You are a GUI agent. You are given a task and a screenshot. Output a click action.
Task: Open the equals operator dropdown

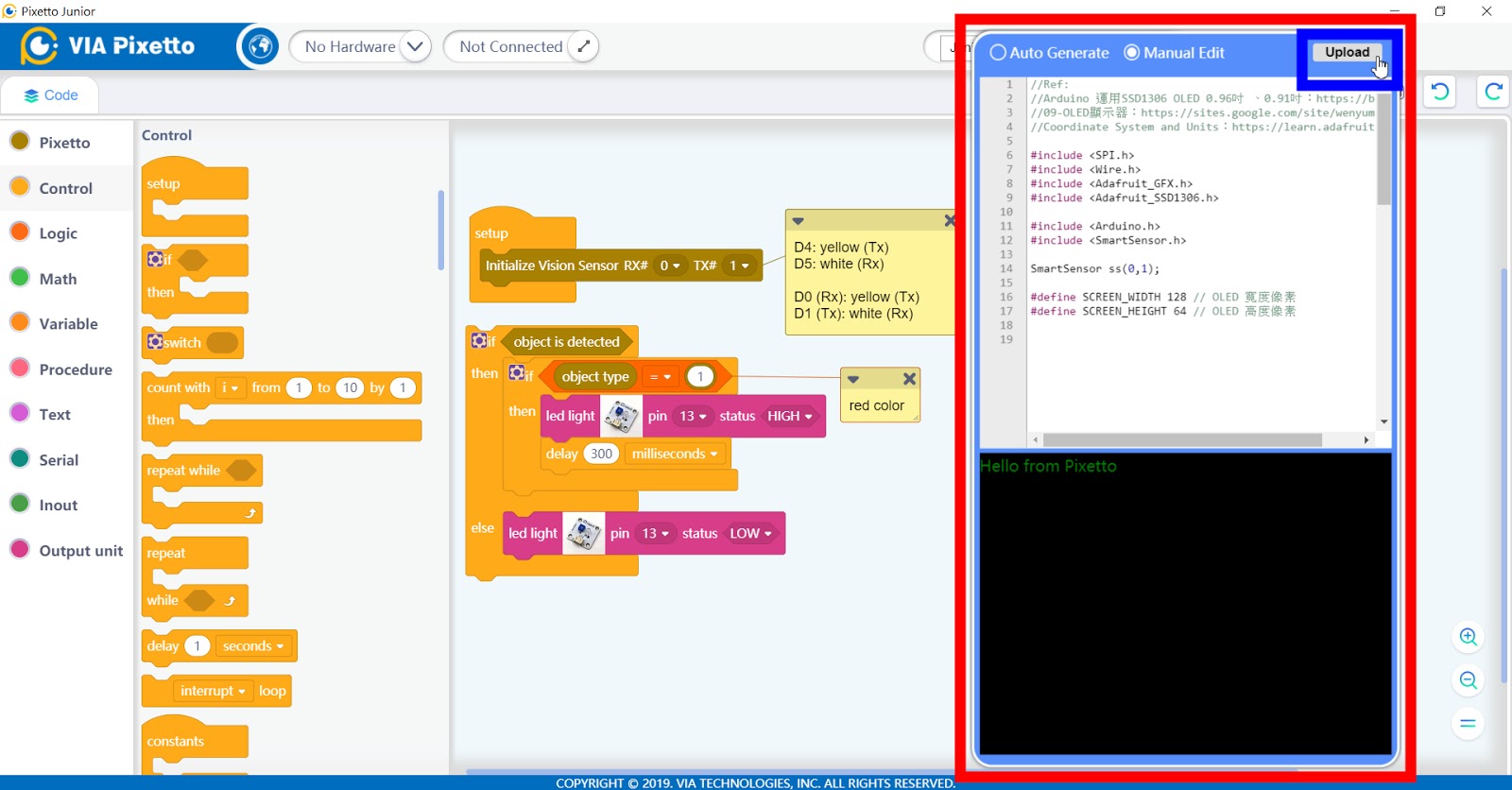coord(661,377)
